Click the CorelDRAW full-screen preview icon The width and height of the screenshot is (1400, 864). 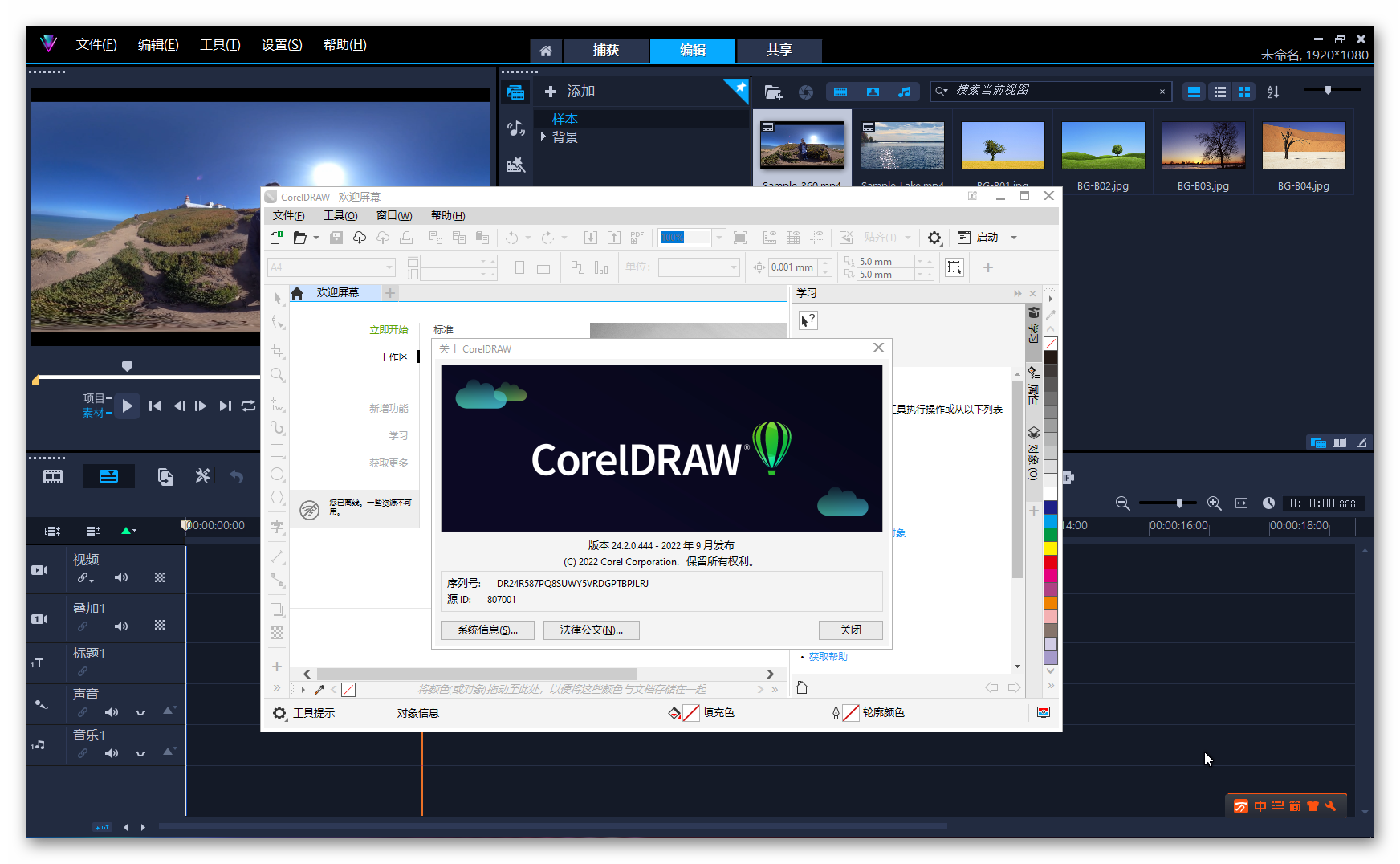coord(740,238)
